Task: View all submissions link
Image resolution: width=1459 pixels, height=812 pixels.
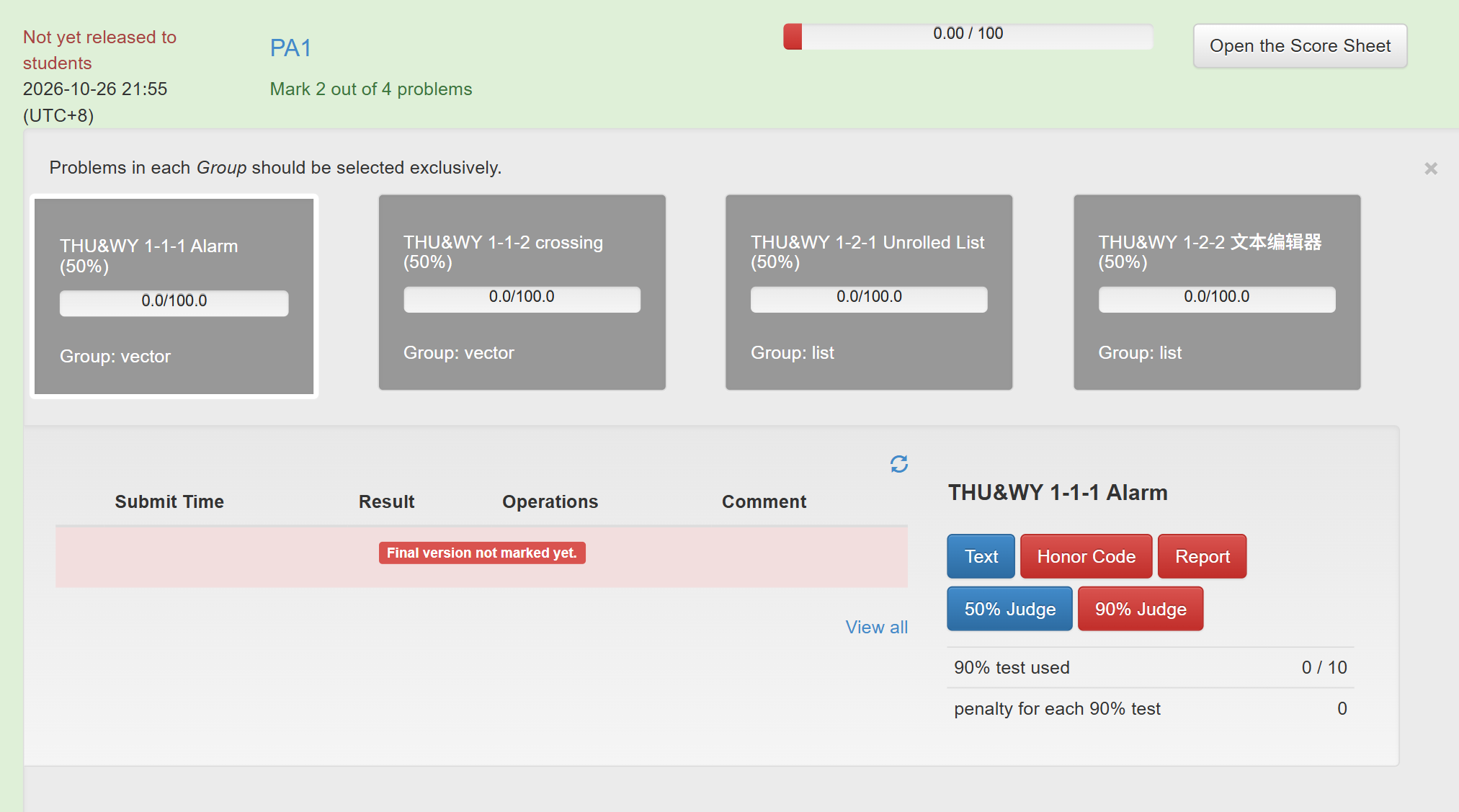Action: 877,627
